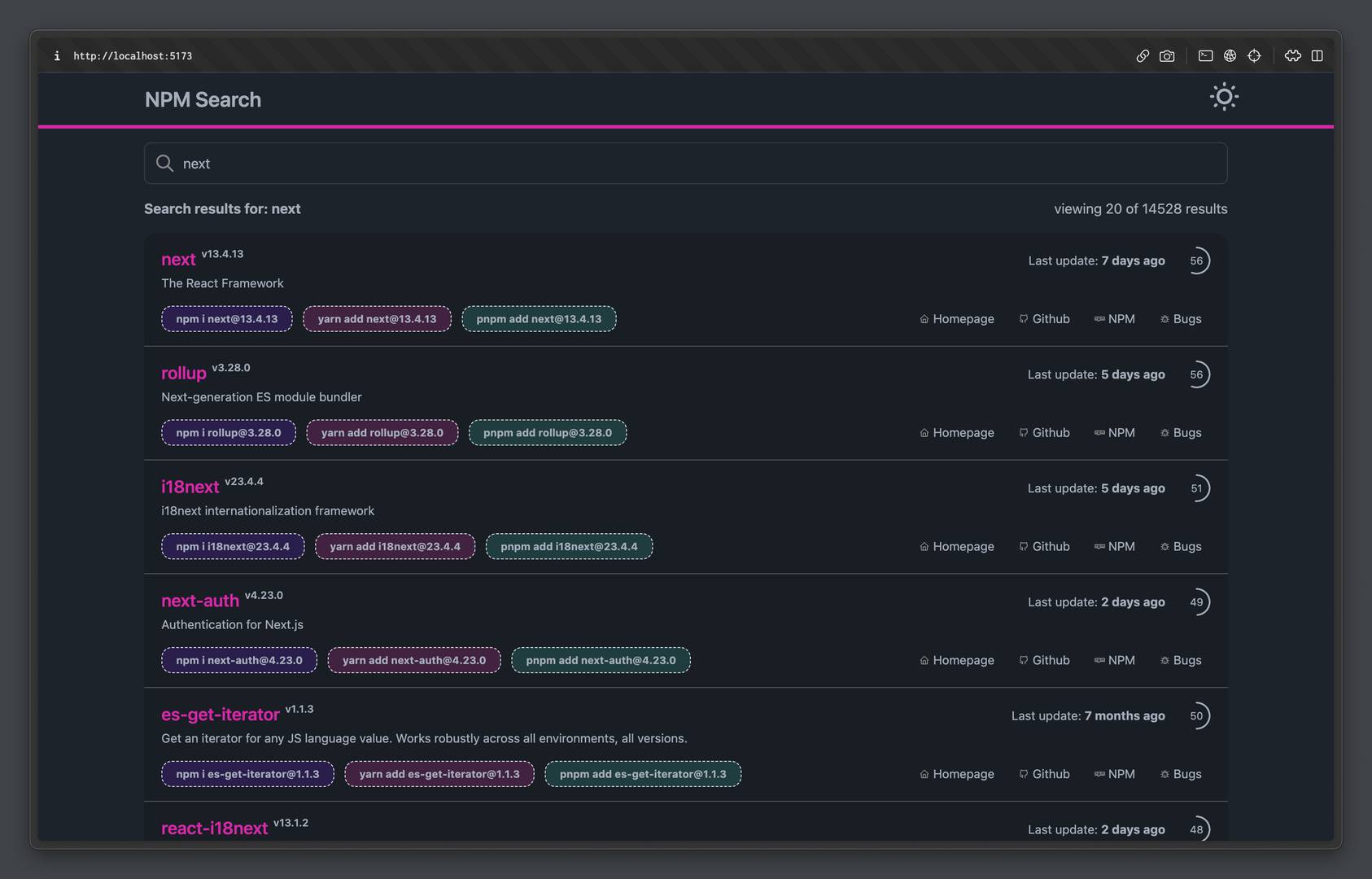Click 'Search results for: next' heading
1372x879 pixels.
[x=222, y=208]
